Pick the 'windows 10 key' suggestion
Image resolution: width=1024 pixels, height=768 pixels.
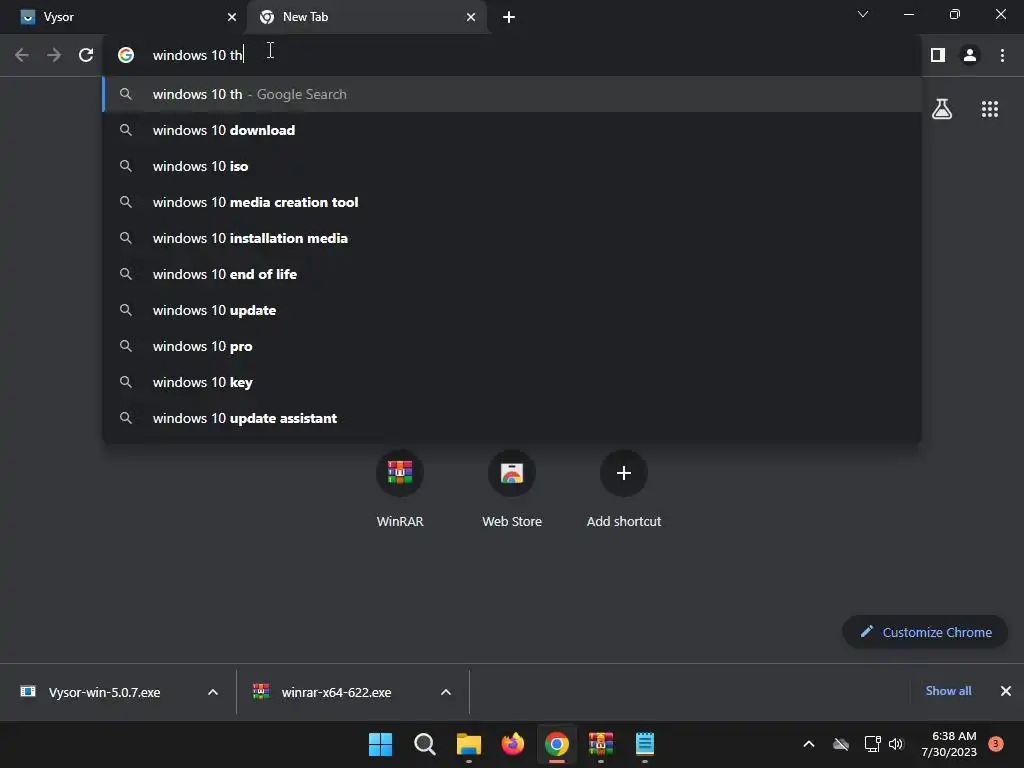tap(512, 381)
